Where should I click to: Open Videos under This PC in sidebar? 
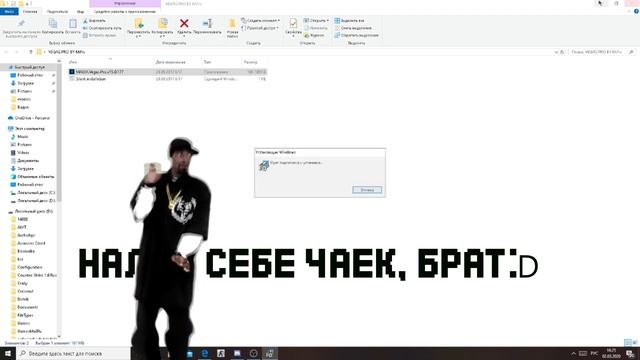[x=23, y=152]
